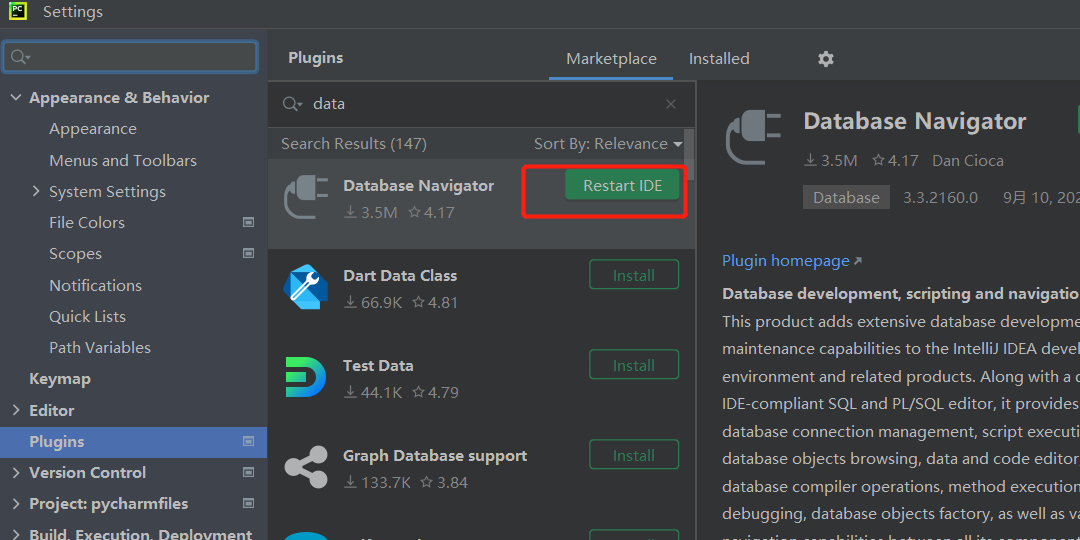The image size is (1080, 540).
Task: Click the magnifier icon in plugin search
Action: [x=292, y=104]
